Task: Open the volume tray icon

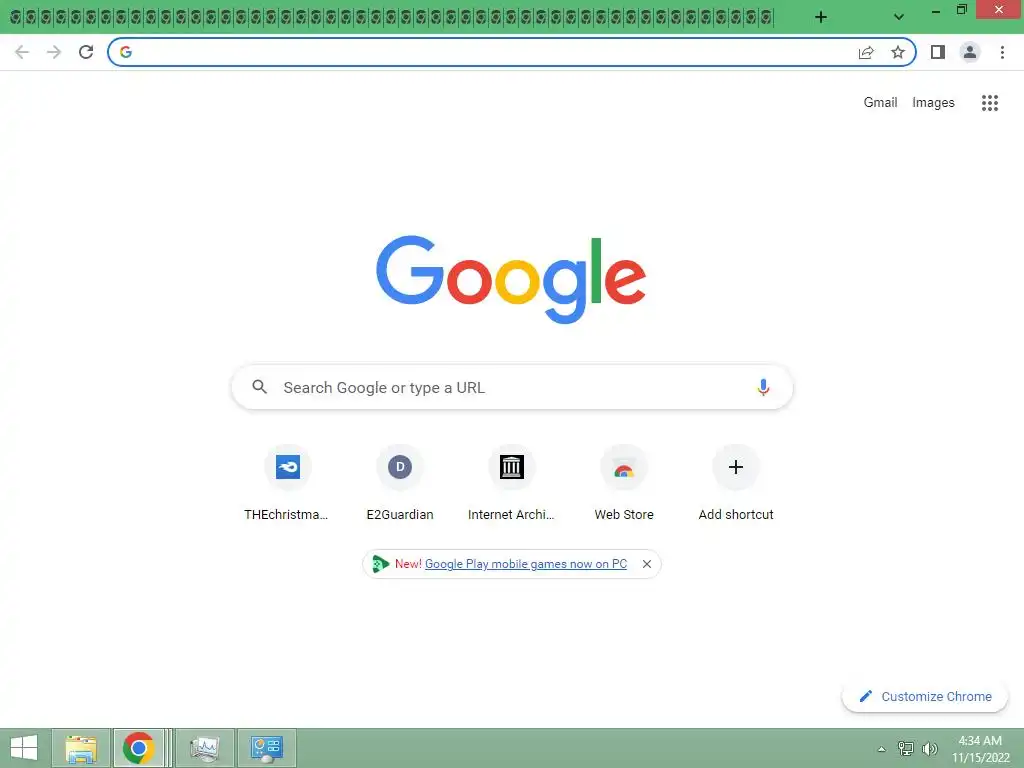Action: click(929, 748)
